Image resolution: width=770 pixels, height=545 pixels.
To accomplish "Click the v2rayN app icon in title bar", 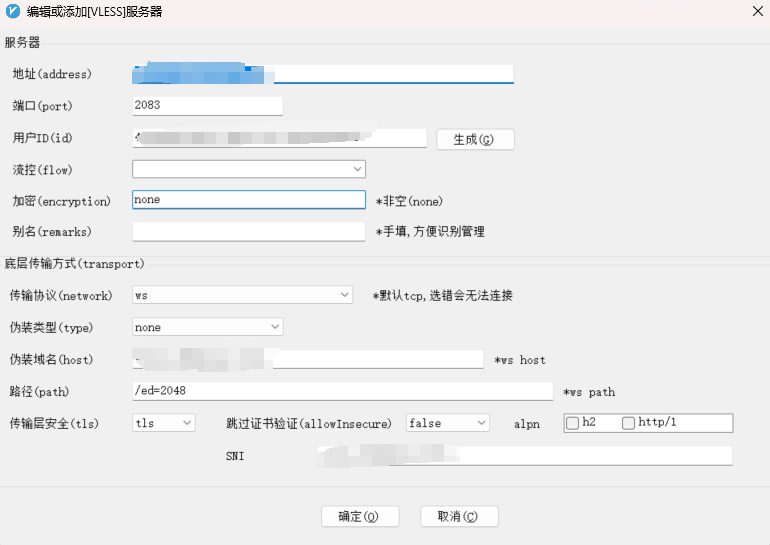I will click(x=13, y=11).
